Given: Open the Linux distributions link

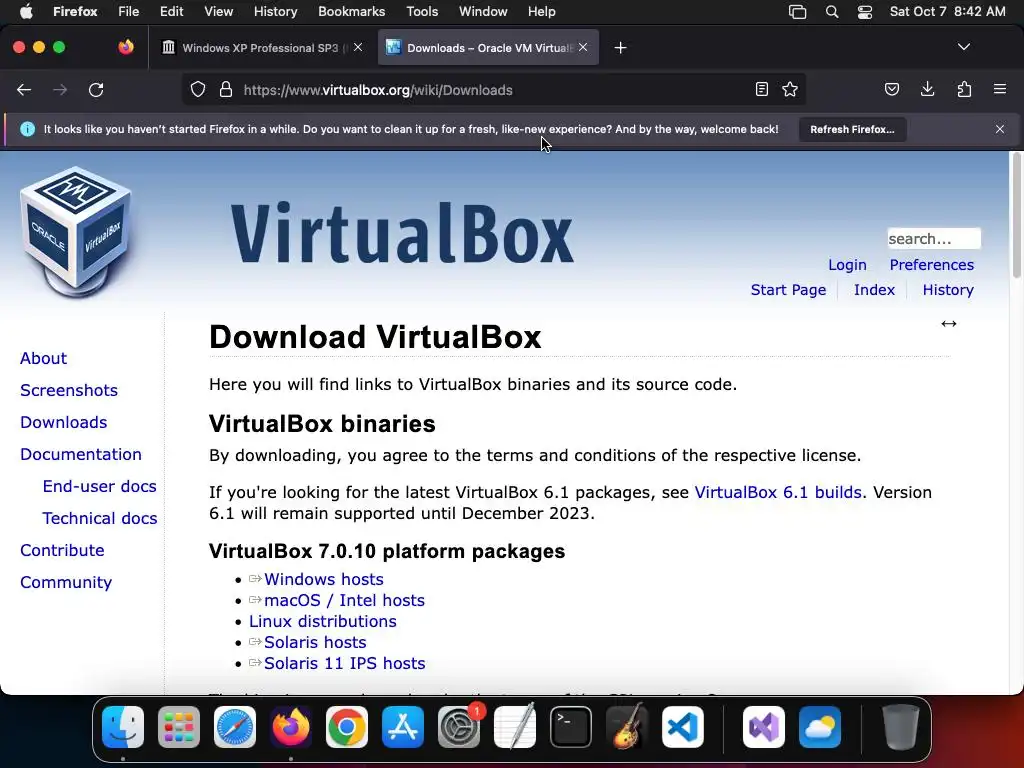Looking at the screenshot, I should click(x=323, y=621).
